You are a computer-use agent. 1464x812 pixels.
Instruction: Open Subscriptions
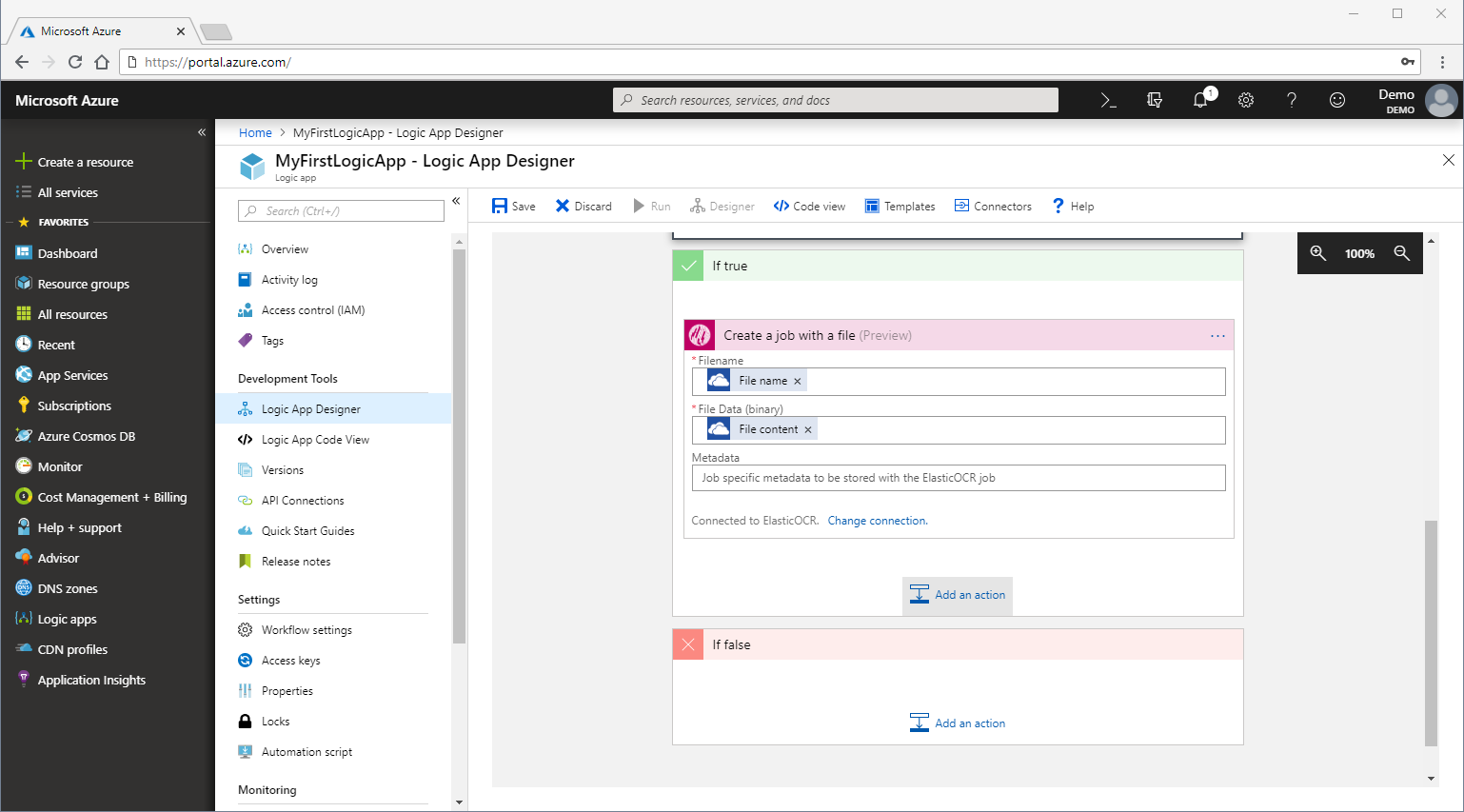64,406
